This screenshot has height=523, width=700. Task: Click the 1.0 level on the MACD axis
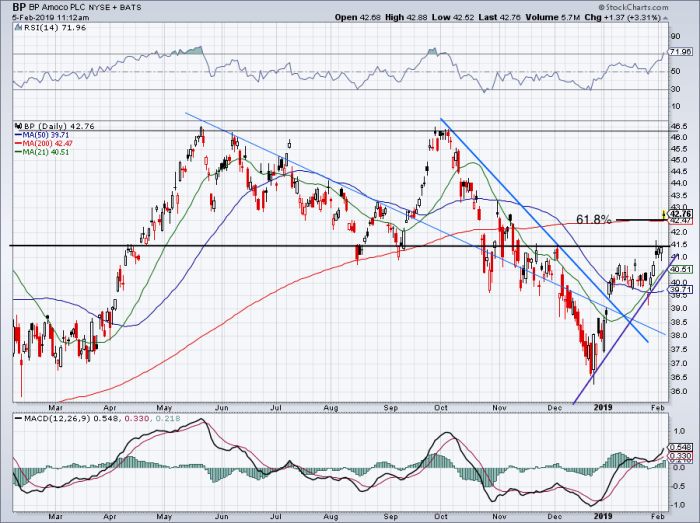click(x=679, y=431)
